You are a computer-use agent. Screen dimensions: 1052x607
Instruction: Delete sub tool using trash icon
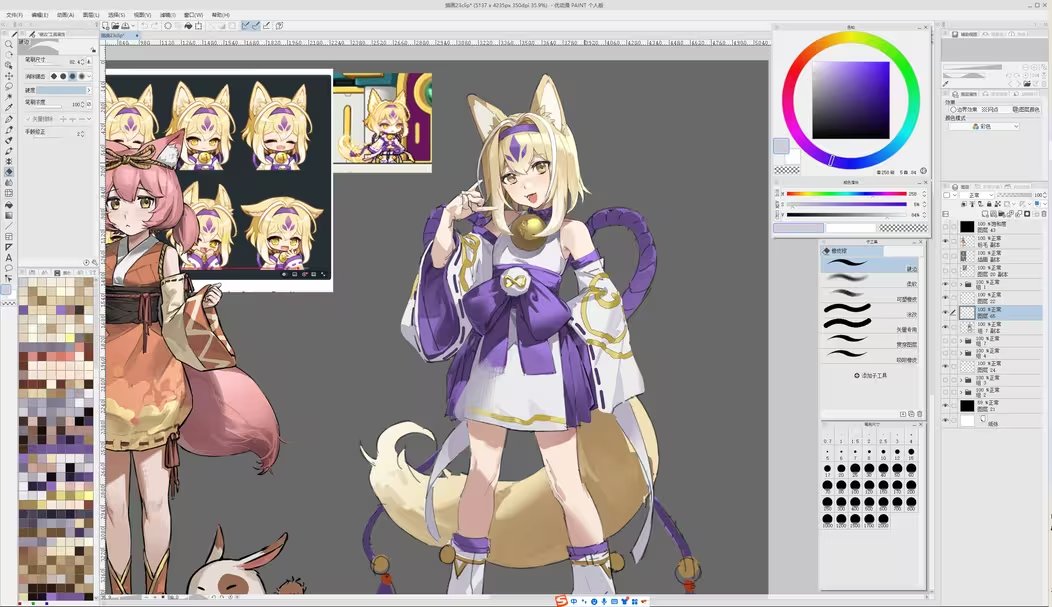click(x=919, y=414)
